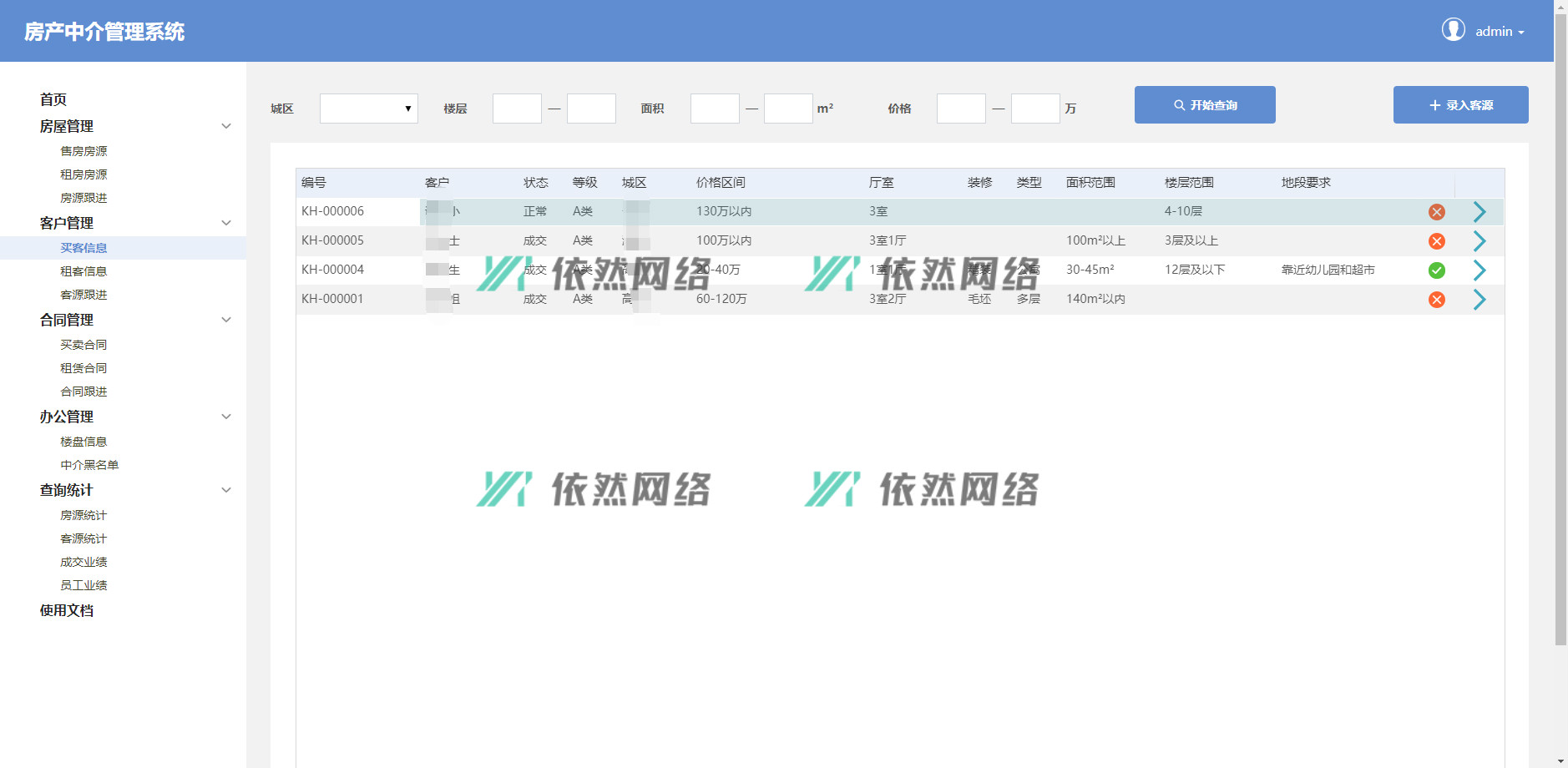Click the minimum 楼层 input field

[x=517, y=109]
